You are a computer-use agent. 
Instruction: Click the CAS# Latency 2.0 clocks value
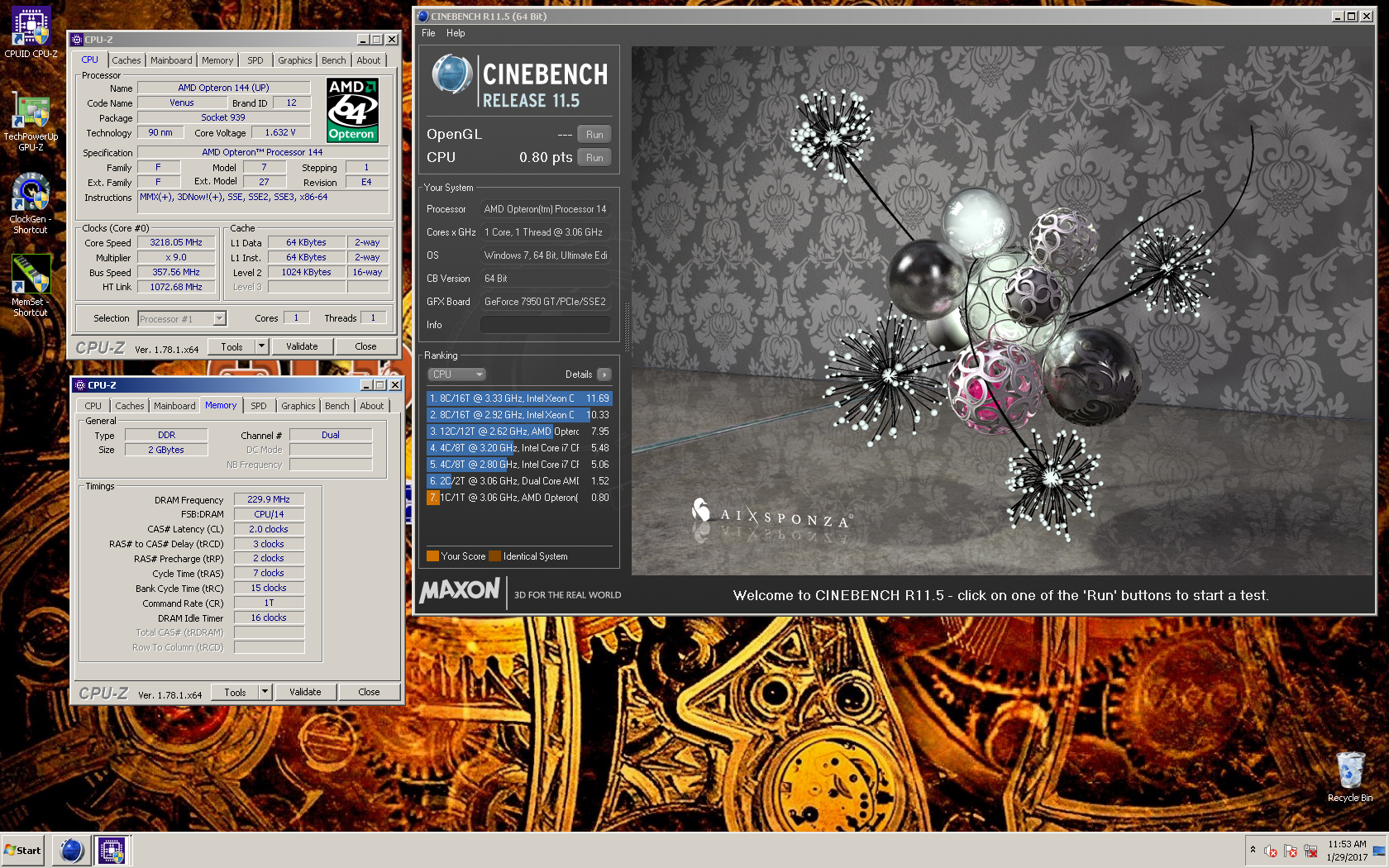pos(269,529)
